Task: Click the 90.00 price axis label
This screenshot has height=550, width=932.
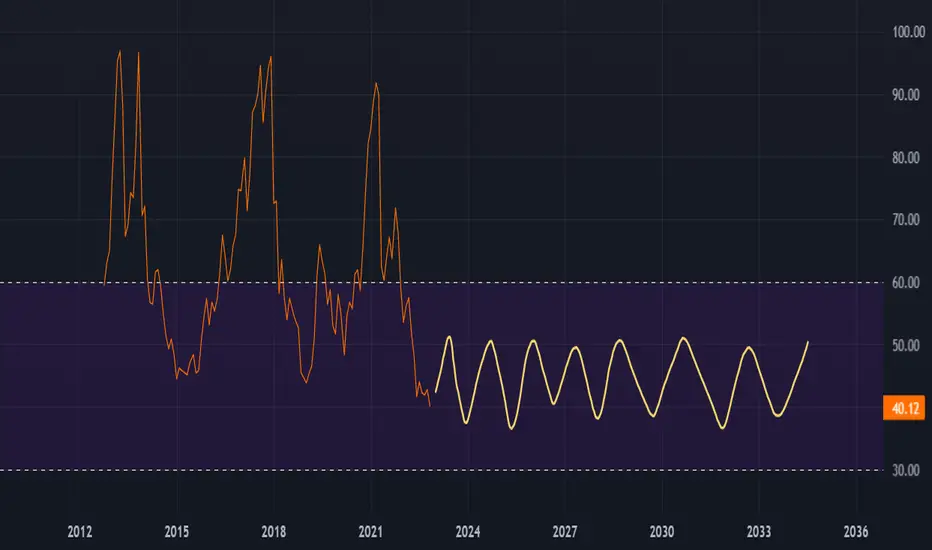Action: [x=906, y=95]
